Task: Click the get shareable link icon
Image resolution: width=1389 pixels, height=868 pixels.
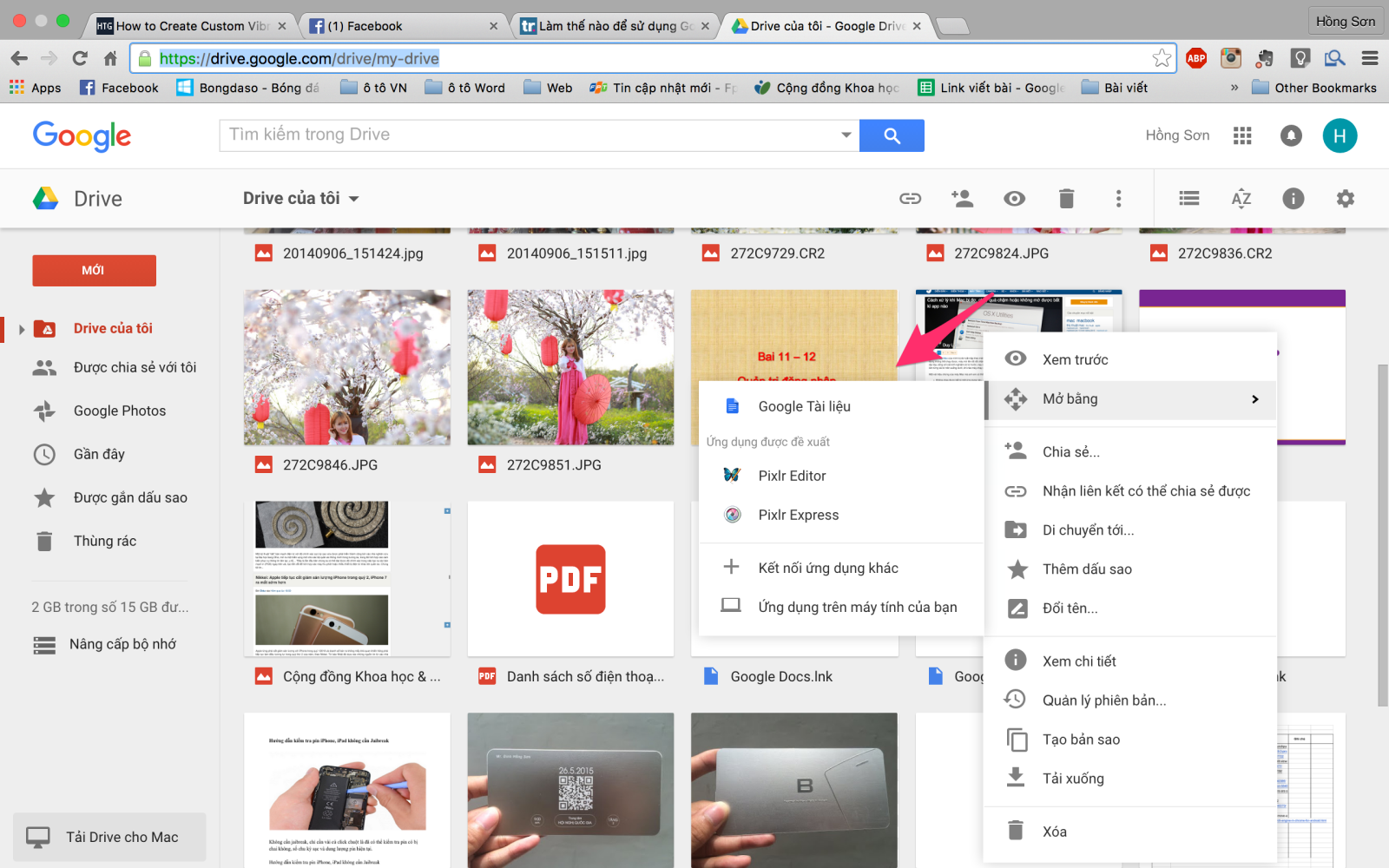Action: coord(910,198)
